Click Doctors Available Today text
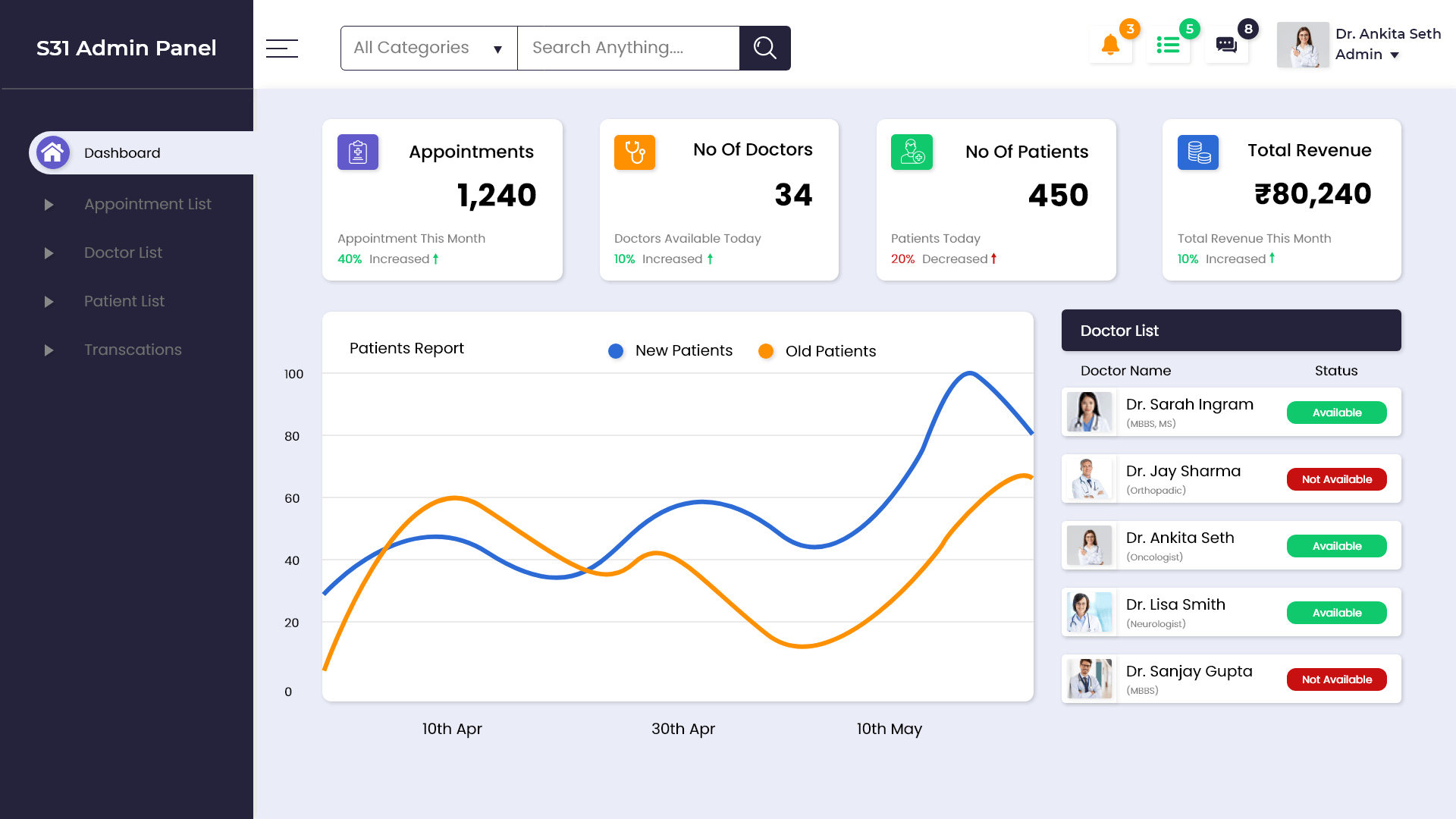 (687, 238)
